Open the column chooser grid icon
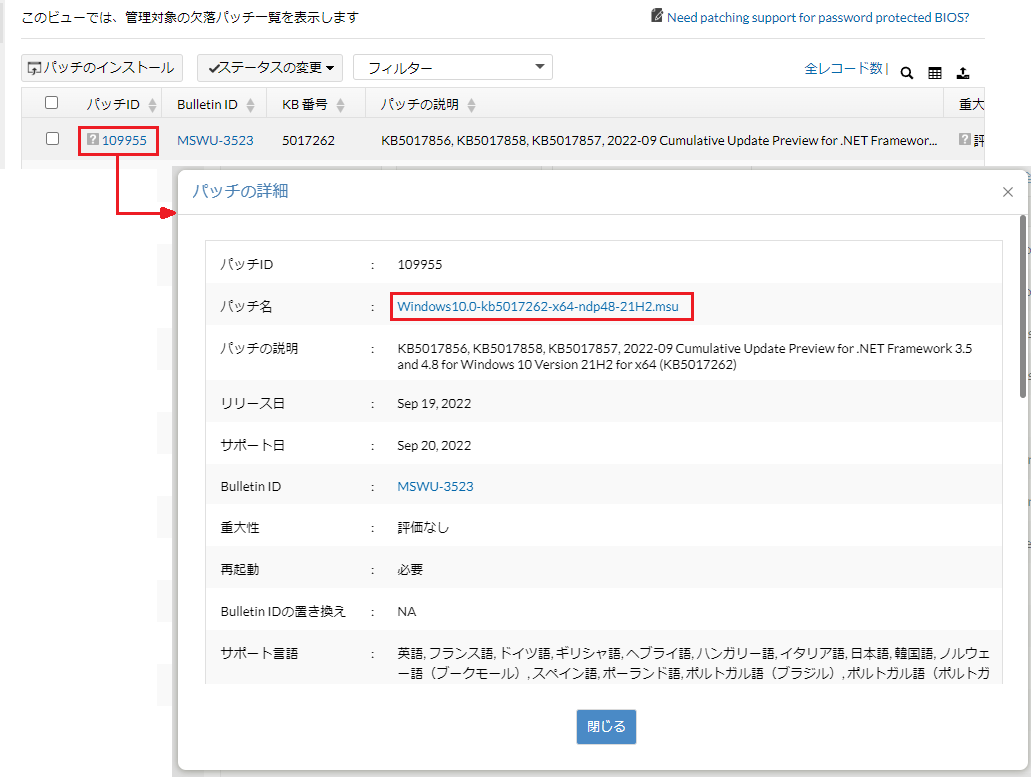 935,73
